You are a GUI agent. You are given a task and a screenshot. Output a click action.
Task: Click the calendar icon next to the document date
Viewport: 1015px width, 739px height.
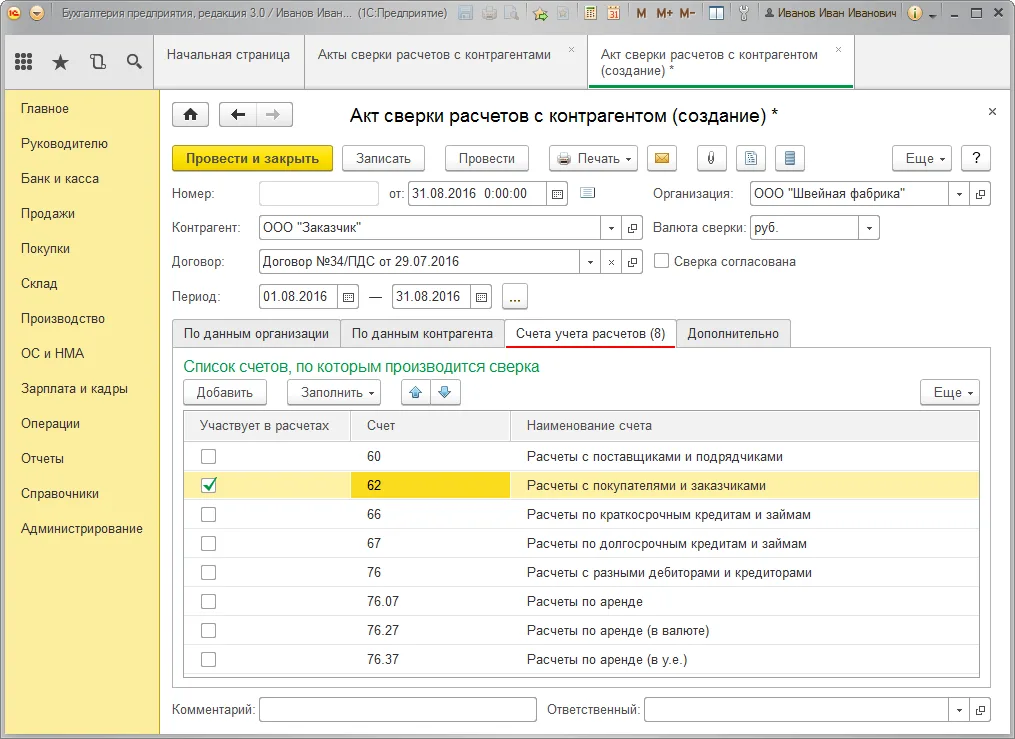pyautogui.click(x=558, y=194)
